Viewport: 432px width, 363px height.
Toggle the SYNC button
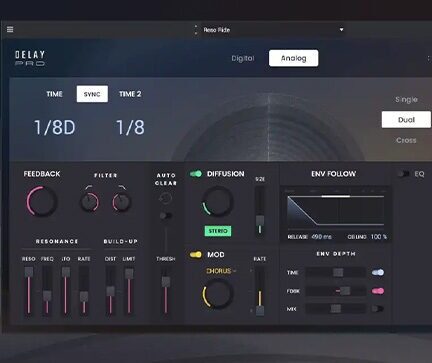pos(92,94)
